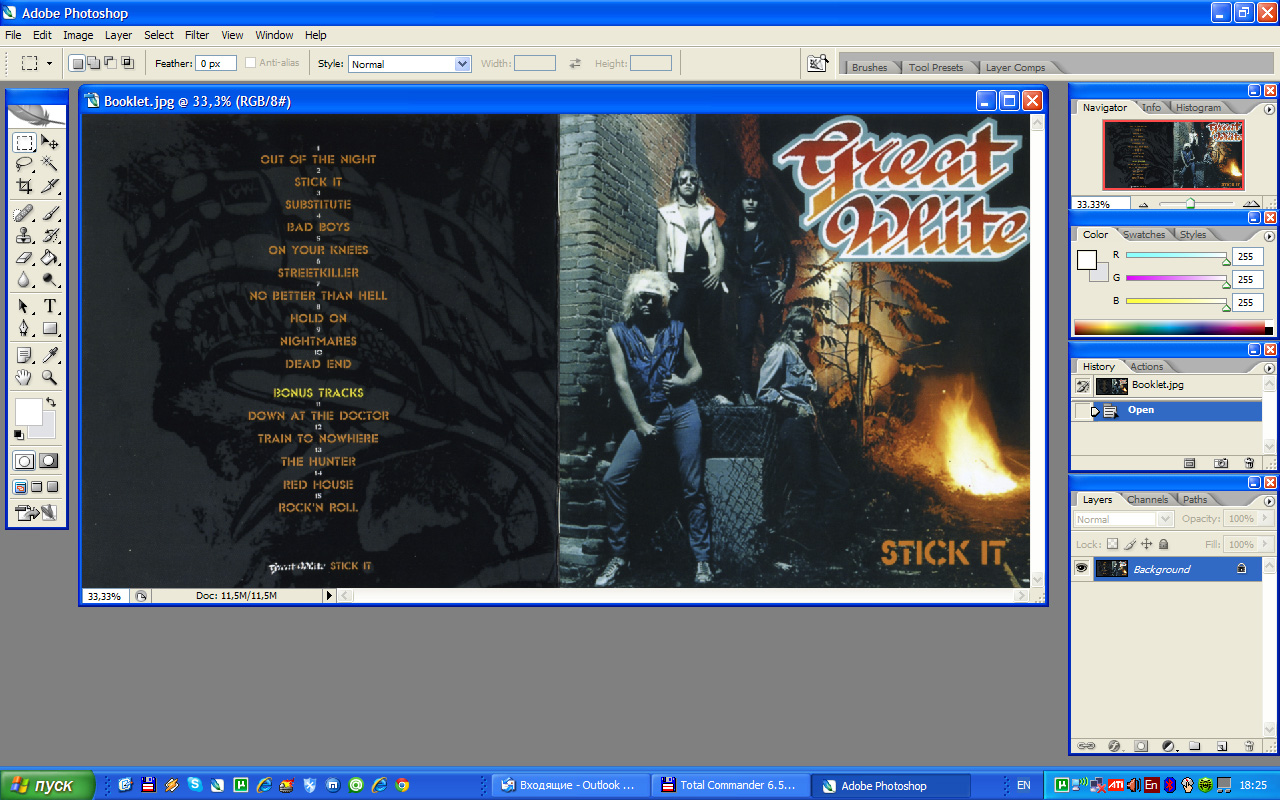
Task: Swap foreground and background colors
Action: [x=51, y=402]
